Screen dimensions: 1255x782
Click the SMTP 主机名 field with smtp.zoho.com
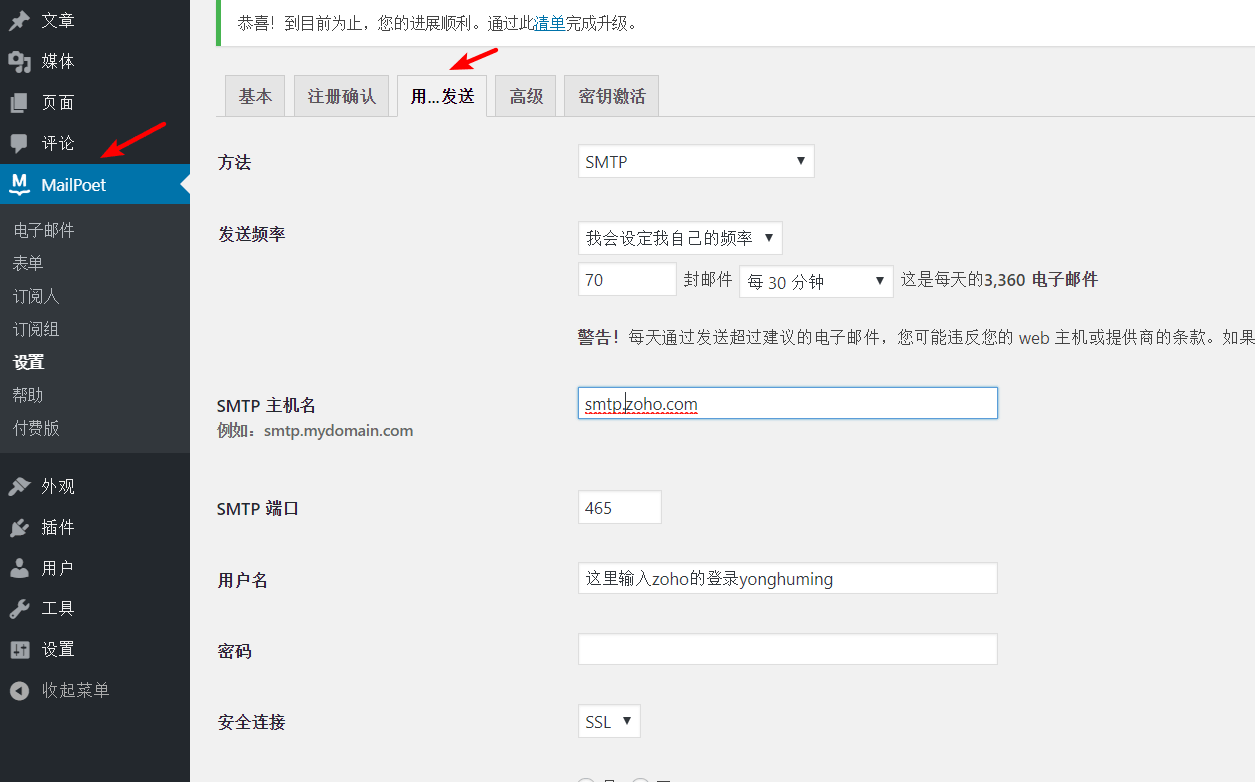click(787, 403)
